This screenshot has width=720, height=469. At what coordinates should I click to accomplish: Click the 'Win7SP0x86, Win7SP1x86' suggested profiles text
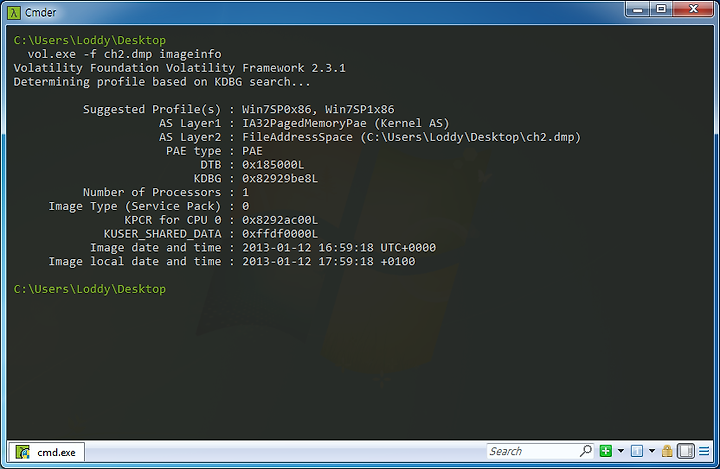pyautogui.click(x=318, y=109)
